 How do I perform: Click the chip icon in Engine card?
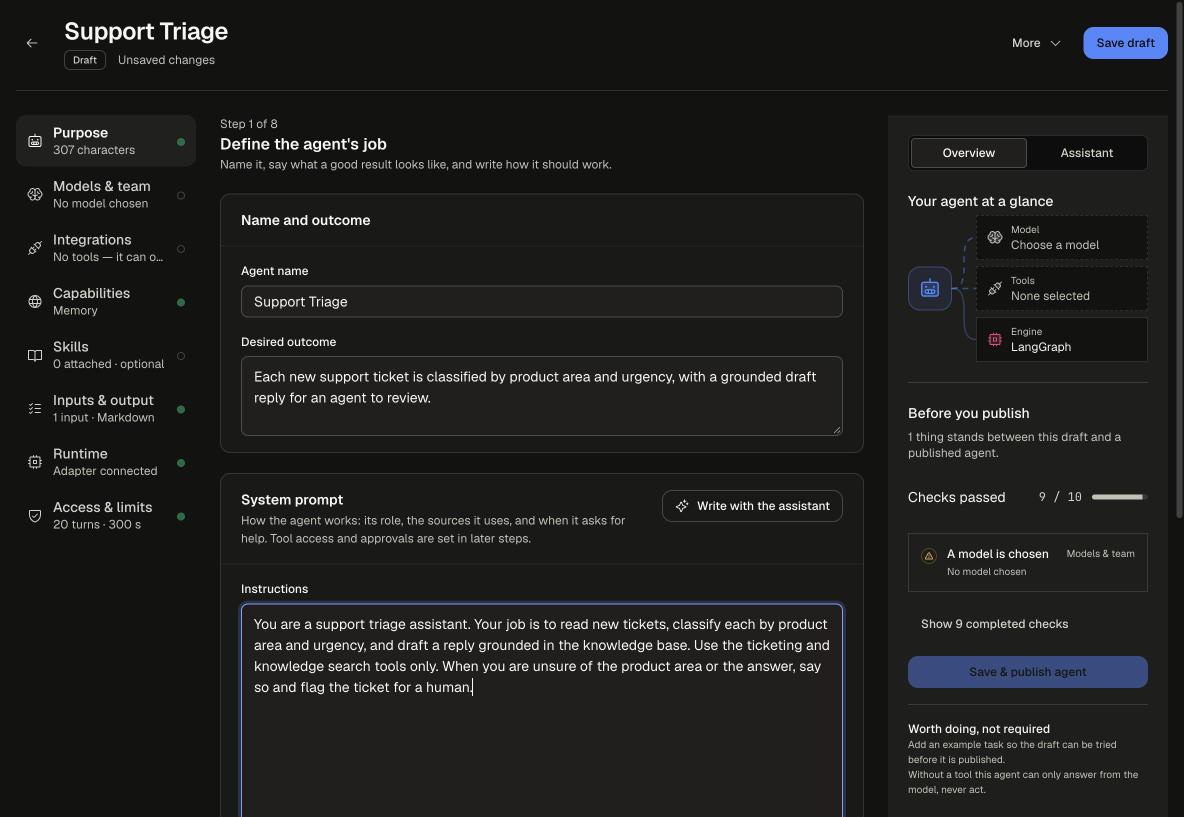[995, 339]
